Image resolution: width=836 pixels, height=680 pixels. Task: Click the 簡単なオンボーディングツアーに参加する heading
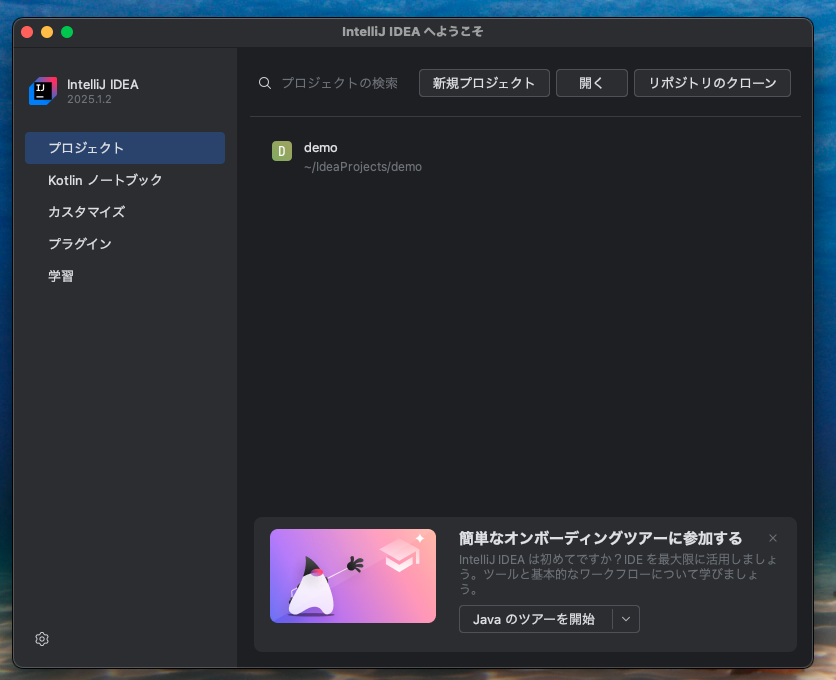click(600, 539)
